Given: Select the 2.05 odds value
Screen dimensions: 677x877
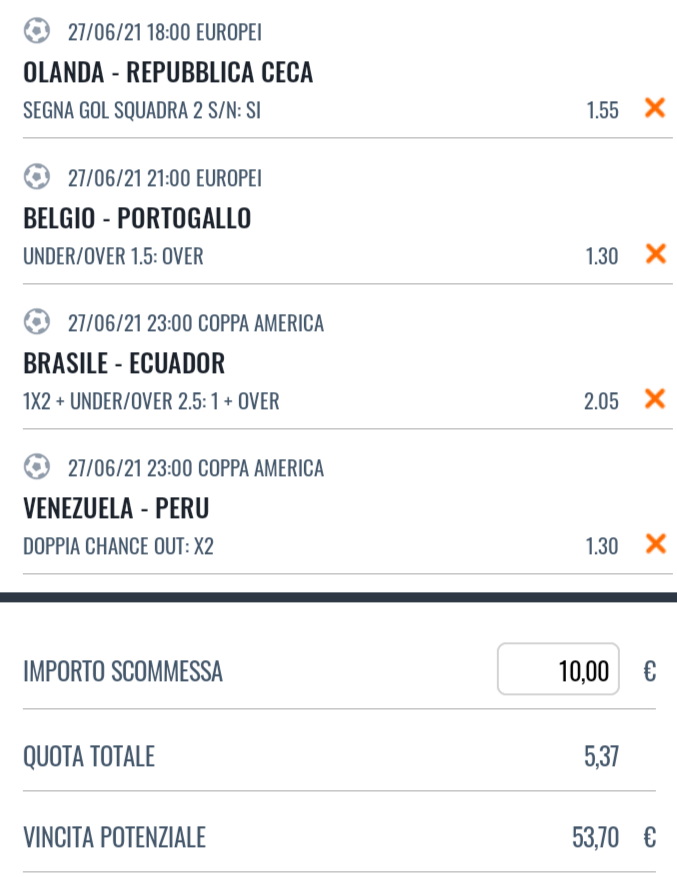Looking at the screenshot, I should pos(601,401).
